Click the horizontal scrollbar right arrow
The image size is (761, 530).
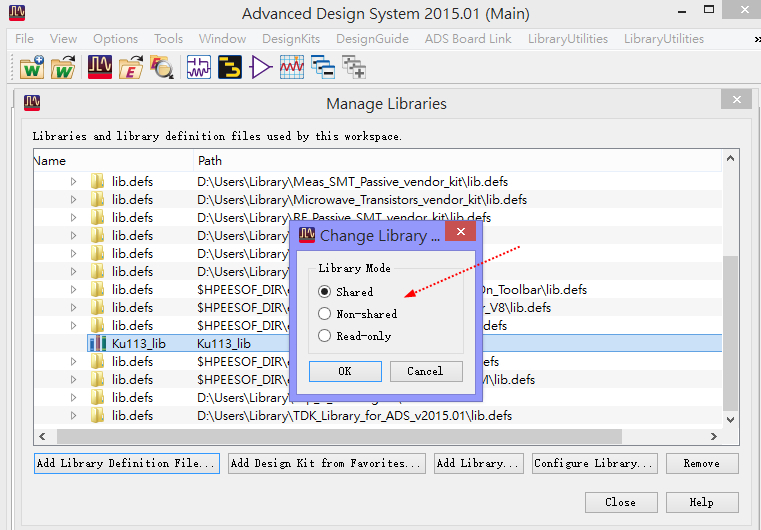[x=713, y=436]
